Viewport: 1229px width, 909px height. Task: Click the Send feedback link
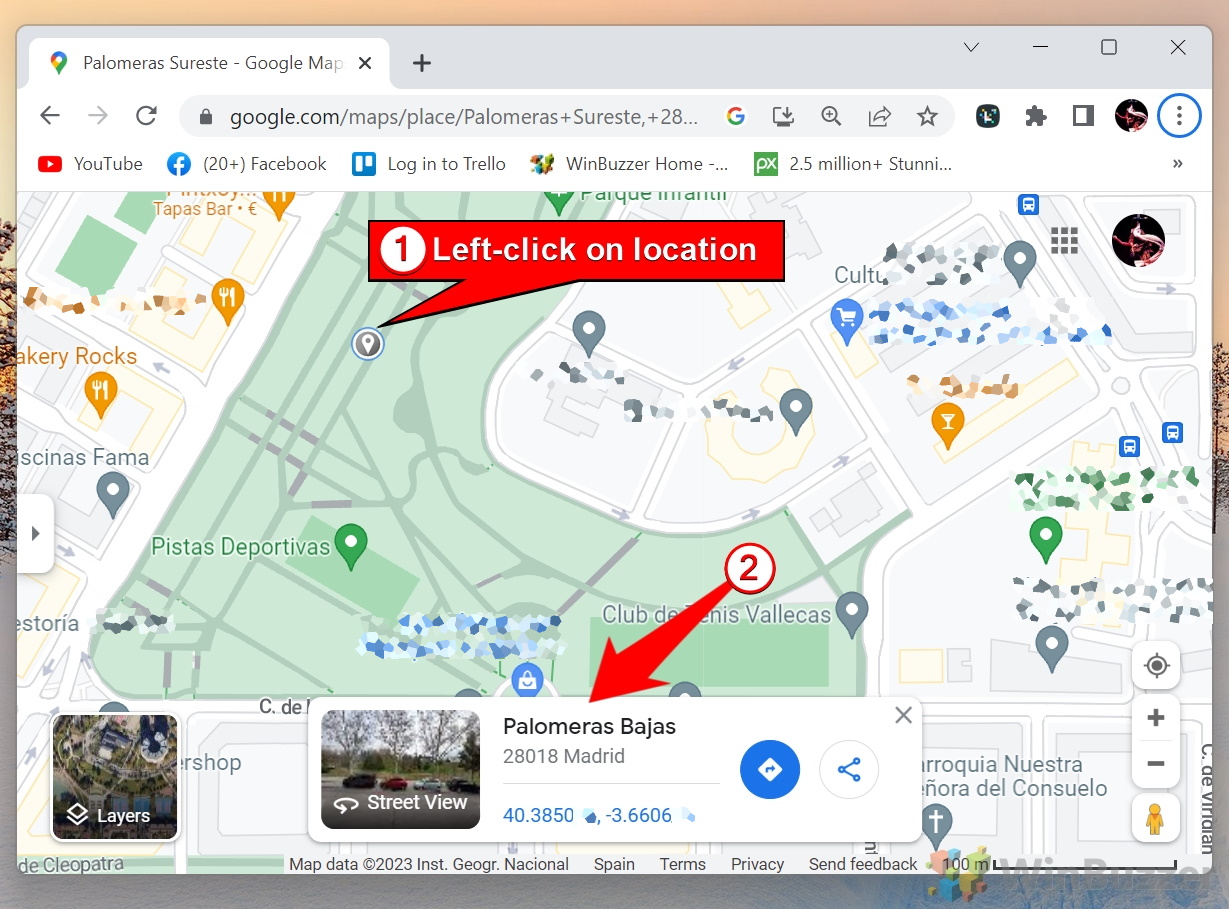point(862,864)
